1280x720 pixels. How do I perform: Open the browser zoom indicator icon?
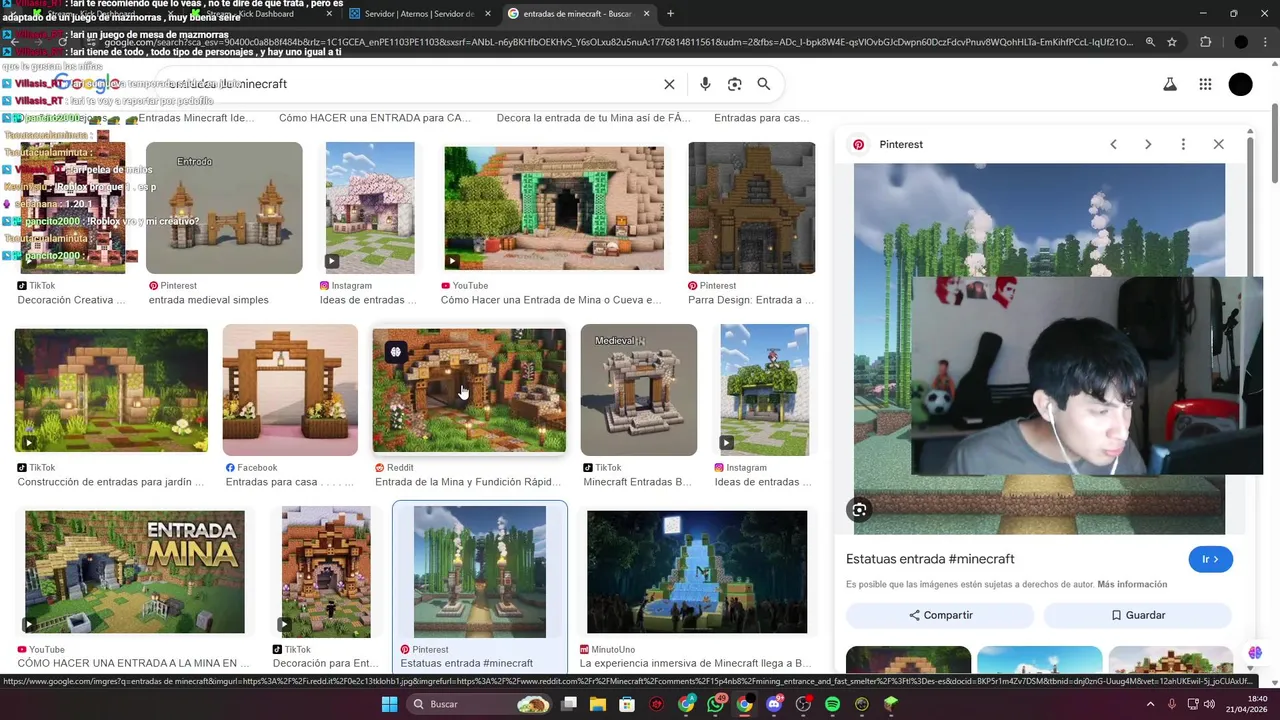pos(1150,42)
